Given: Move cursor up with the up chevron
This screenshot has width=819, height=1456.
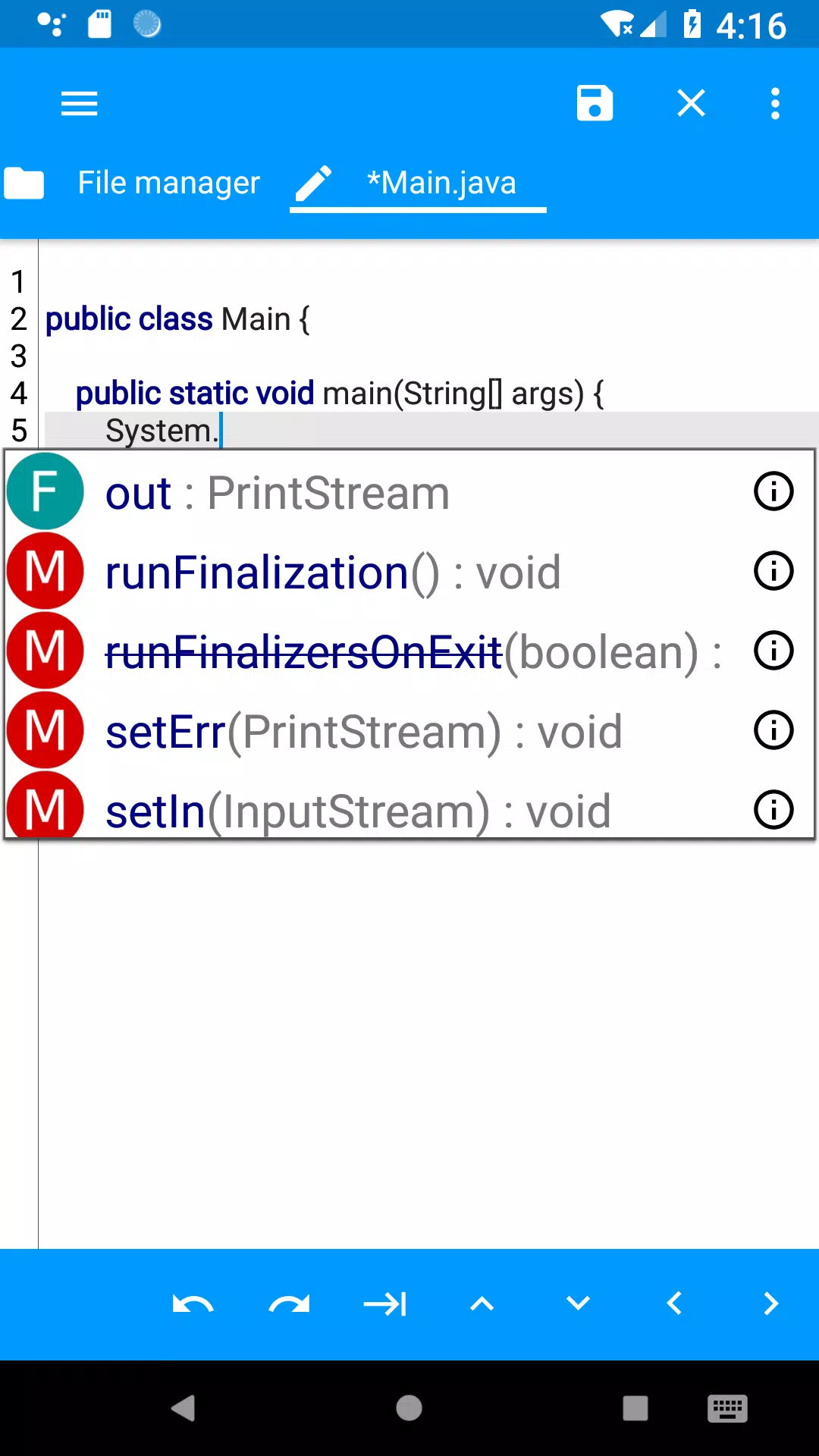Looking at the screenshot, I should click(482, 1304).
